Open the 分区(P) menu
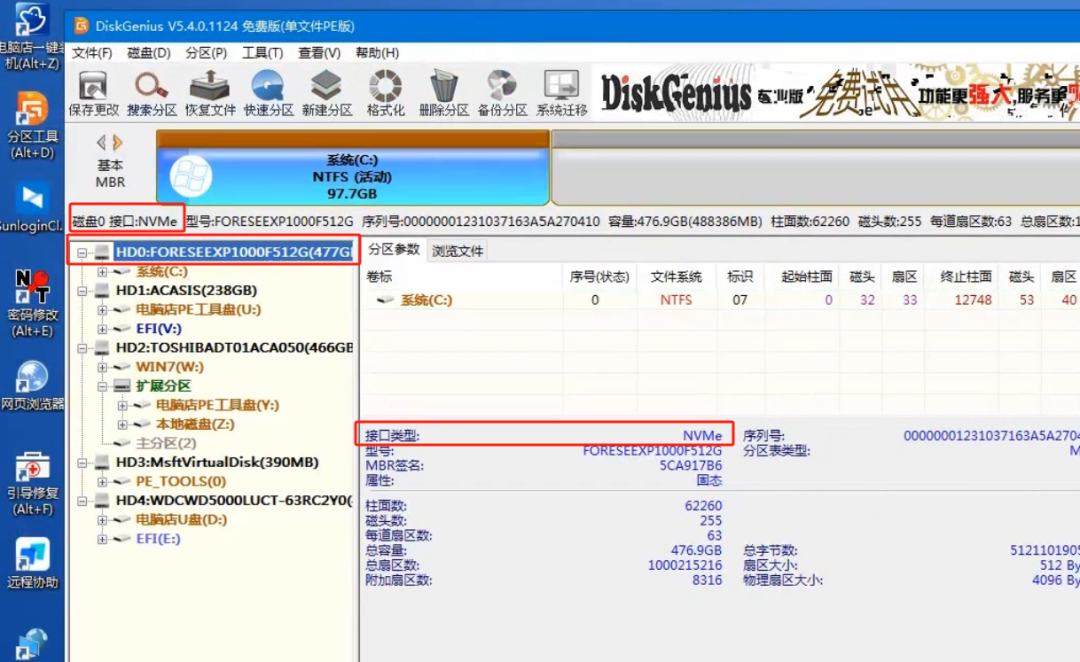 coord(206,53)
